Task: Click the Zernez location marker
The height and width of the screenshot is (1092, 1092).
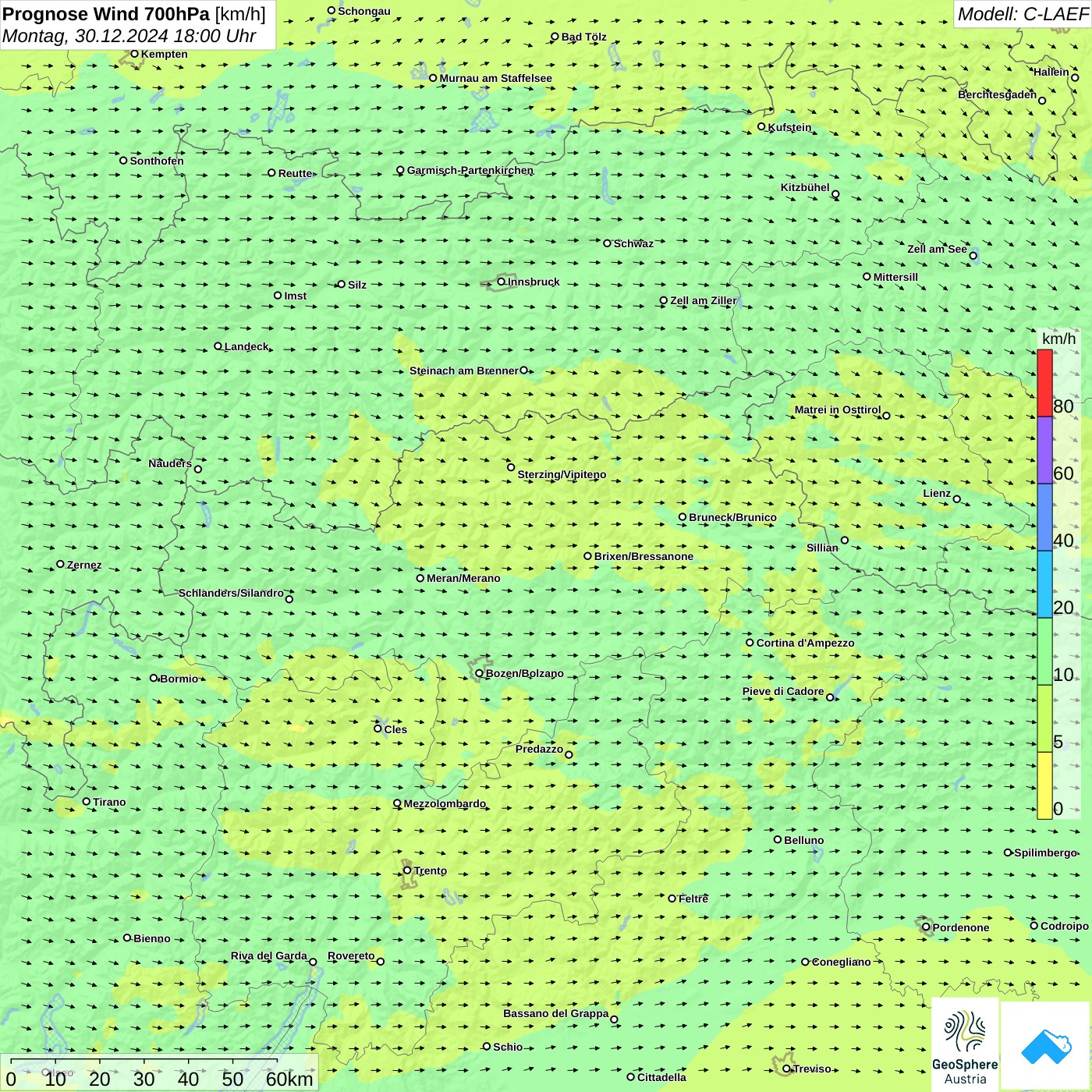Action: click(60, 564)
